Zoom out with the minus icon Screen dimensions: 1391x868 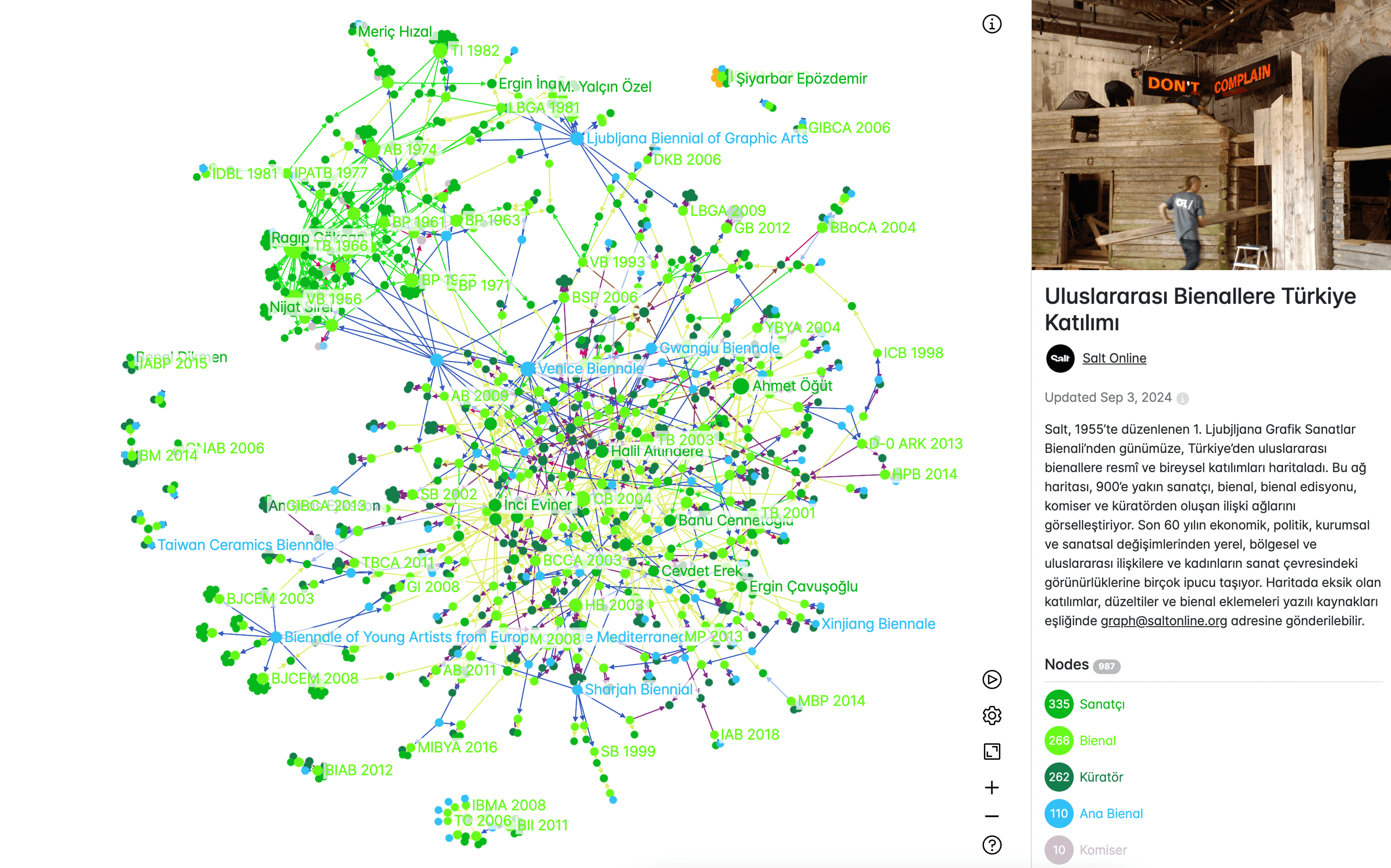point(991,816)
